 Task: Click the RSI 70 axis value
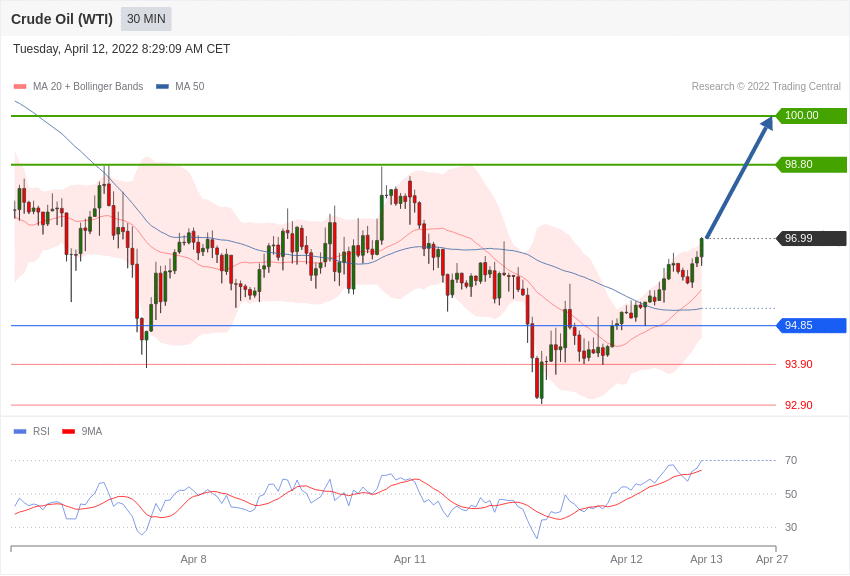coord(791,460)
